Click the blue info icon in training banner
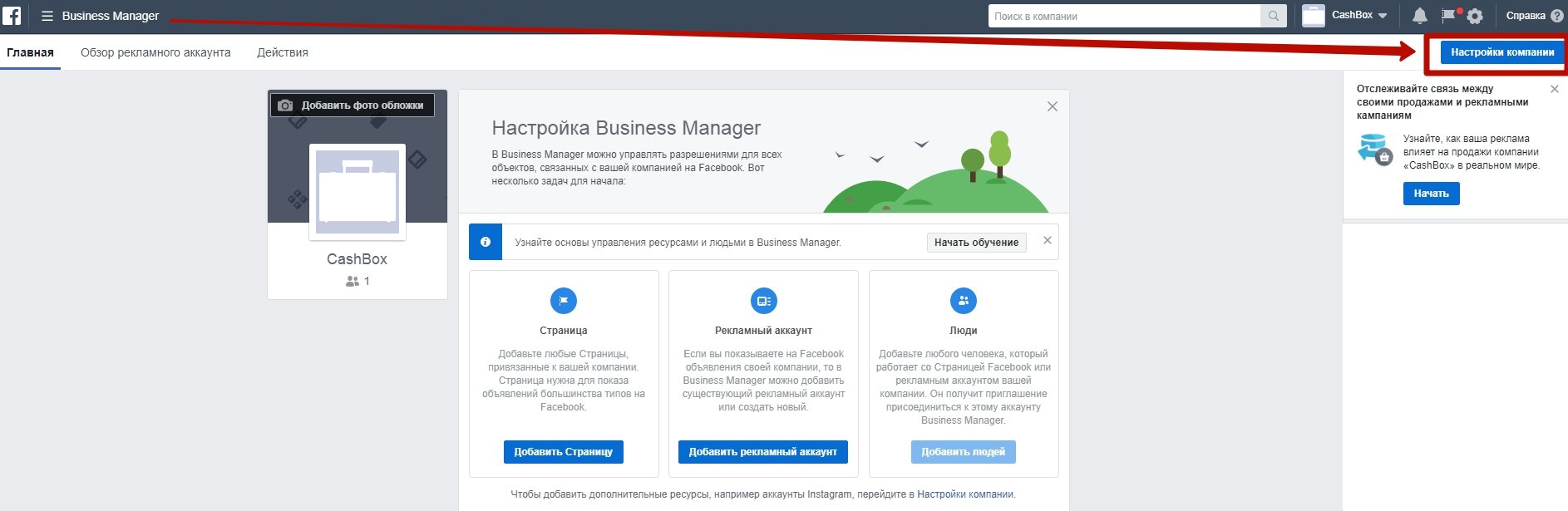Screen dimensions: 1568x511 click(x=486, y=242)
